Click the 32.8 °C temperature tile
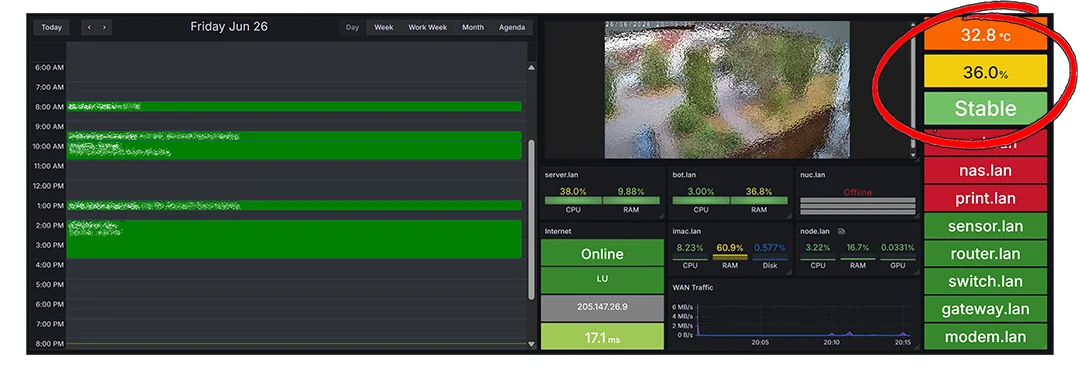Screen dimensions: 1080x368 coord(985,35)
